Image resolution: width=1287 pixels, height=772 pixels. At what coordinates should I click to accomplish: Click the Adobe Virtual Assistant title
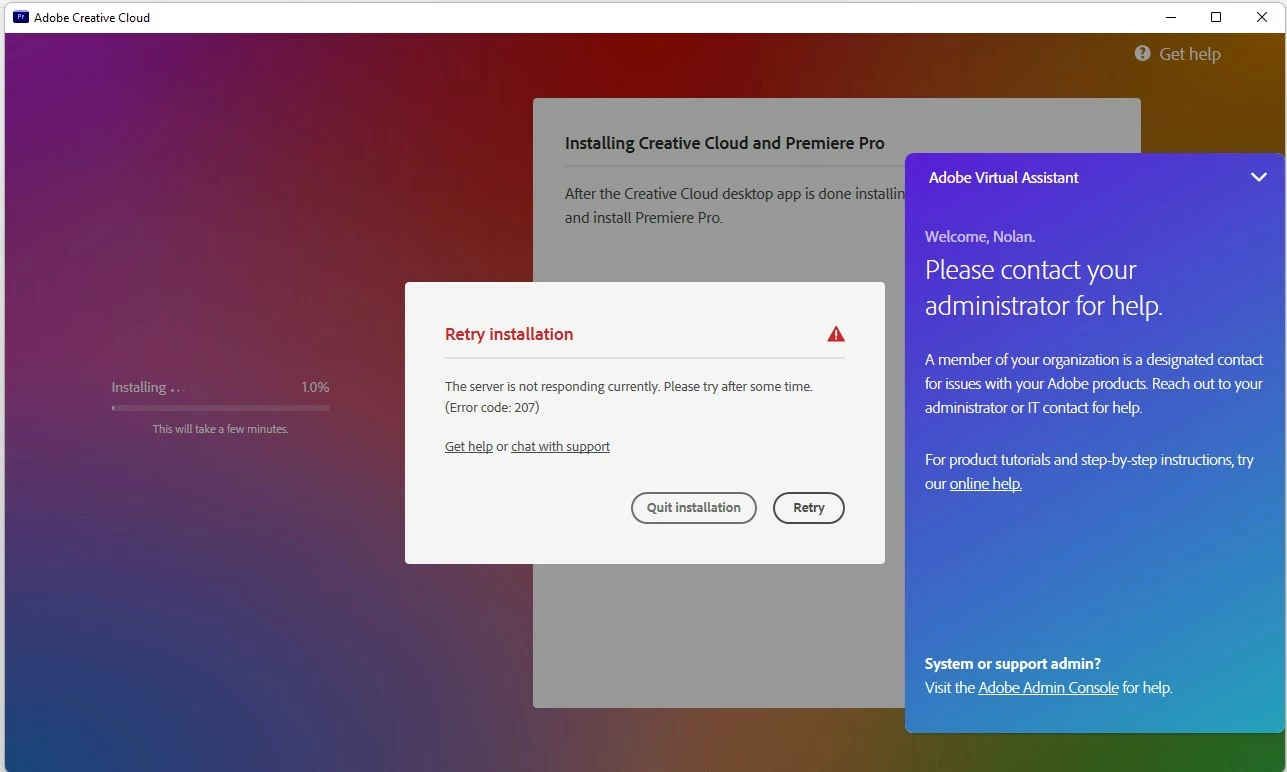pyautogui.click(x=1004, y=178)
